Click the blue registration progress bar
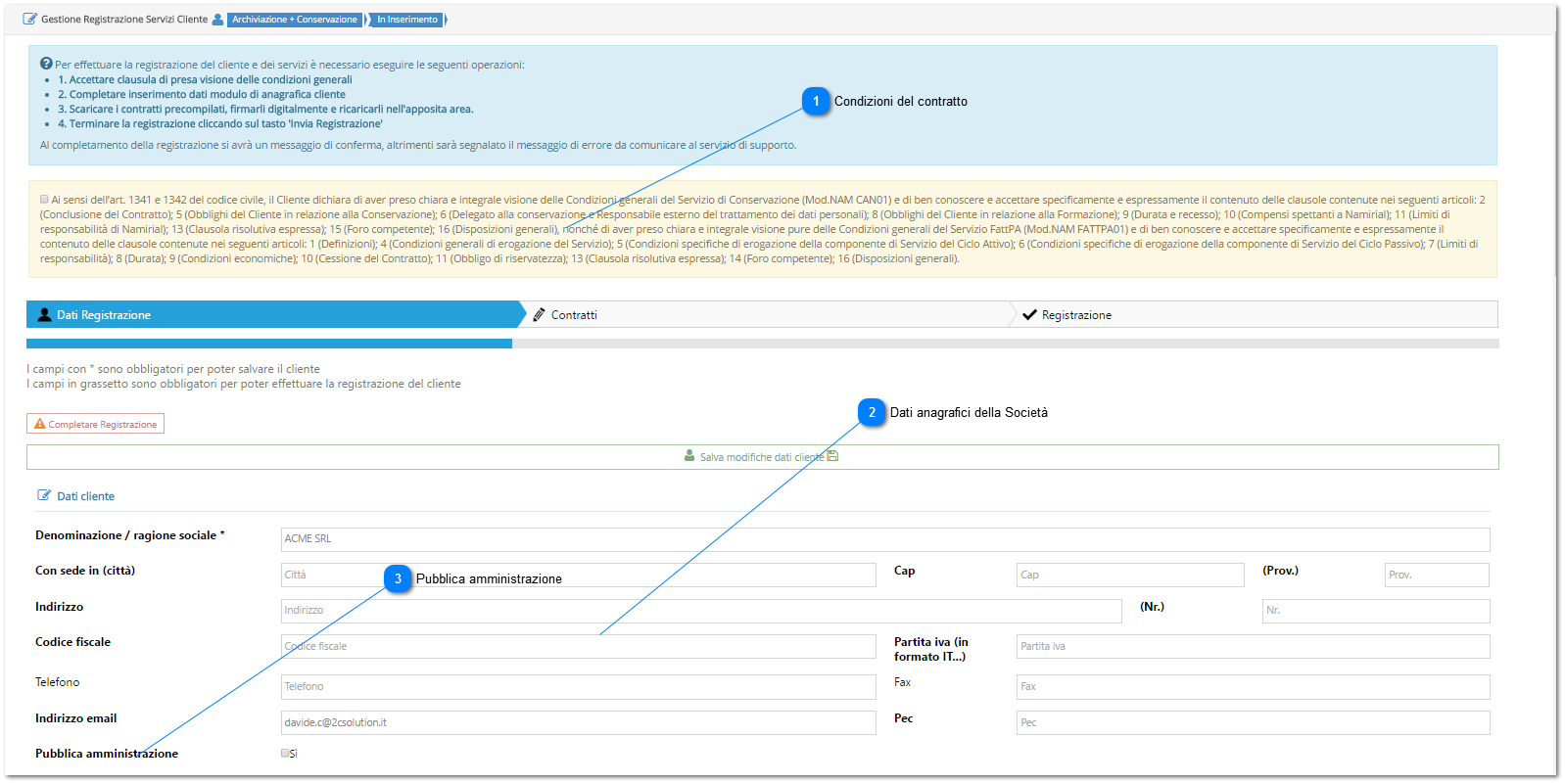This screenshot has width=1565, height=784. [269, 344]
